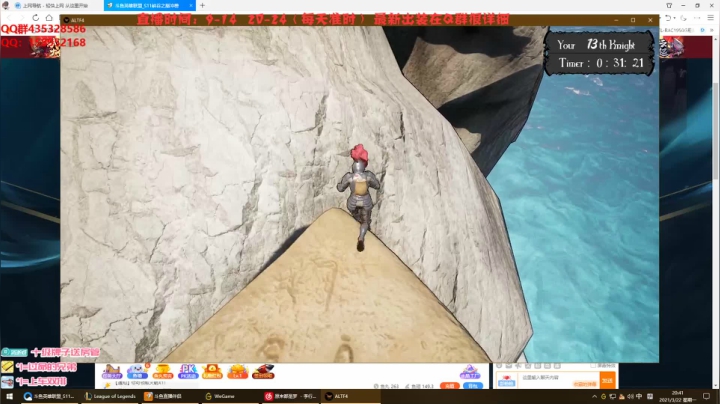Open the castle task hall icon
The image size is (720, 404).
112,371
